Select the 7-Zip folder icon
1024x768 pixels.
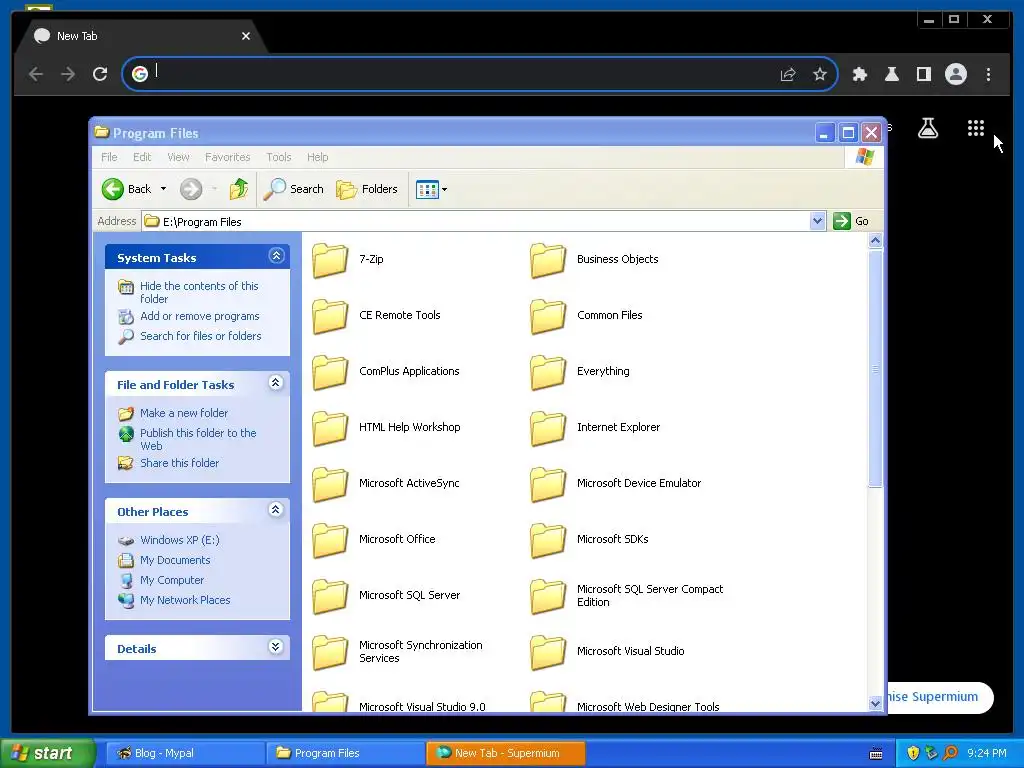[x=330, y=260]
